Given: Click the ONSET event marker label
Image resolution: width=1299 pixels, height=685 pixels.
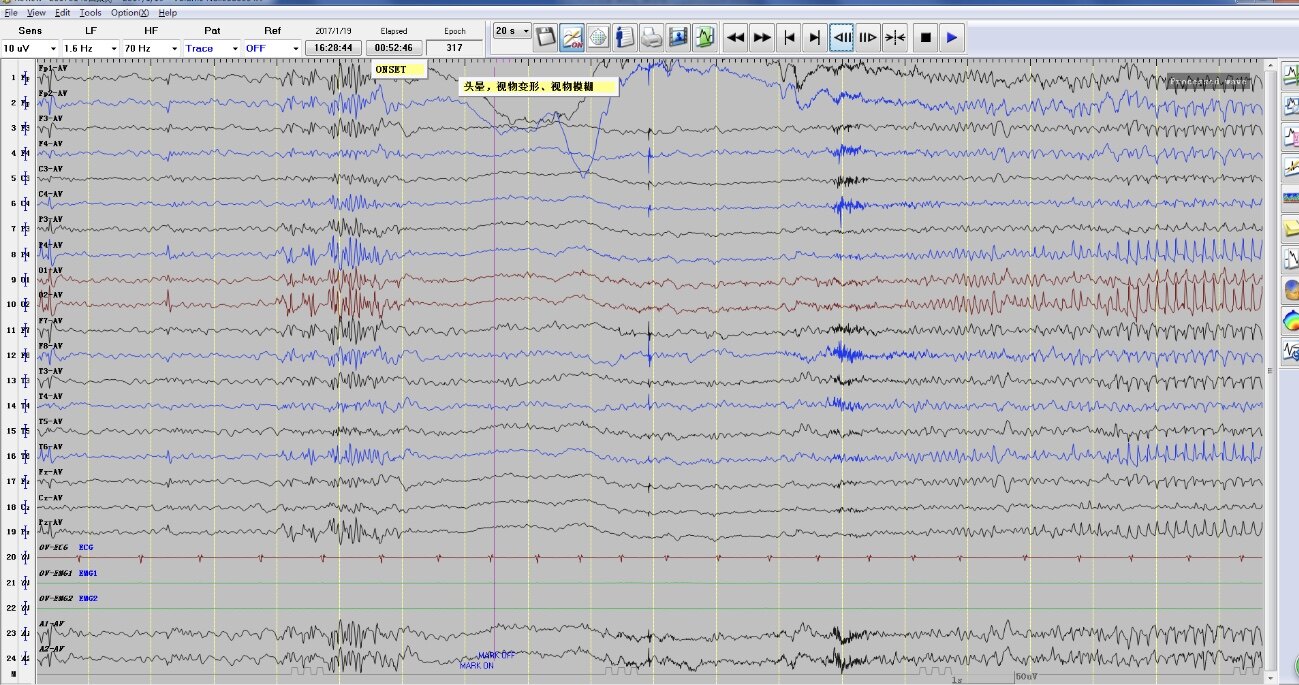Looking at the screenshot, I should [x=399, y=69].
